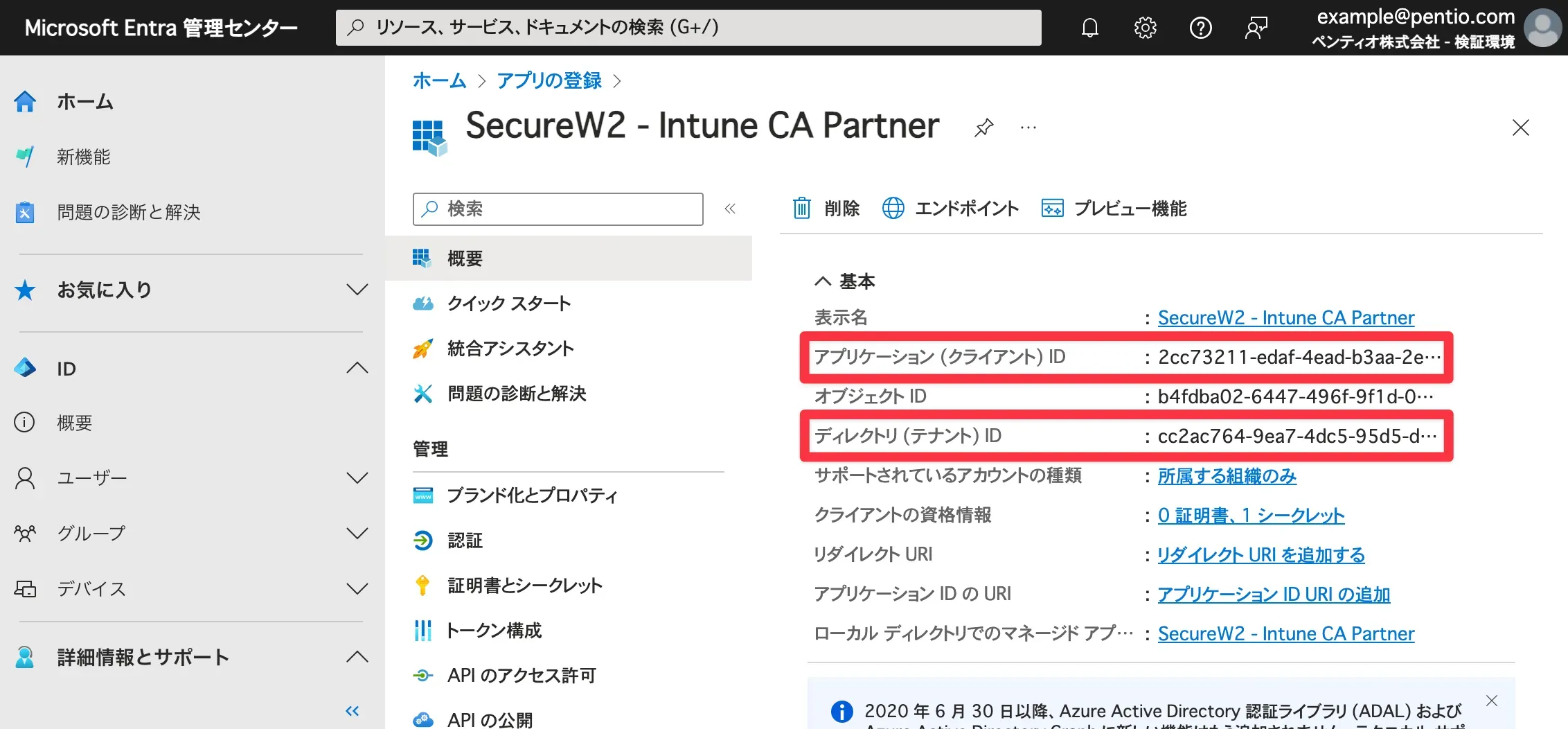
Task: Open API のアクセス許可 menu item
Action: [521, 676]
